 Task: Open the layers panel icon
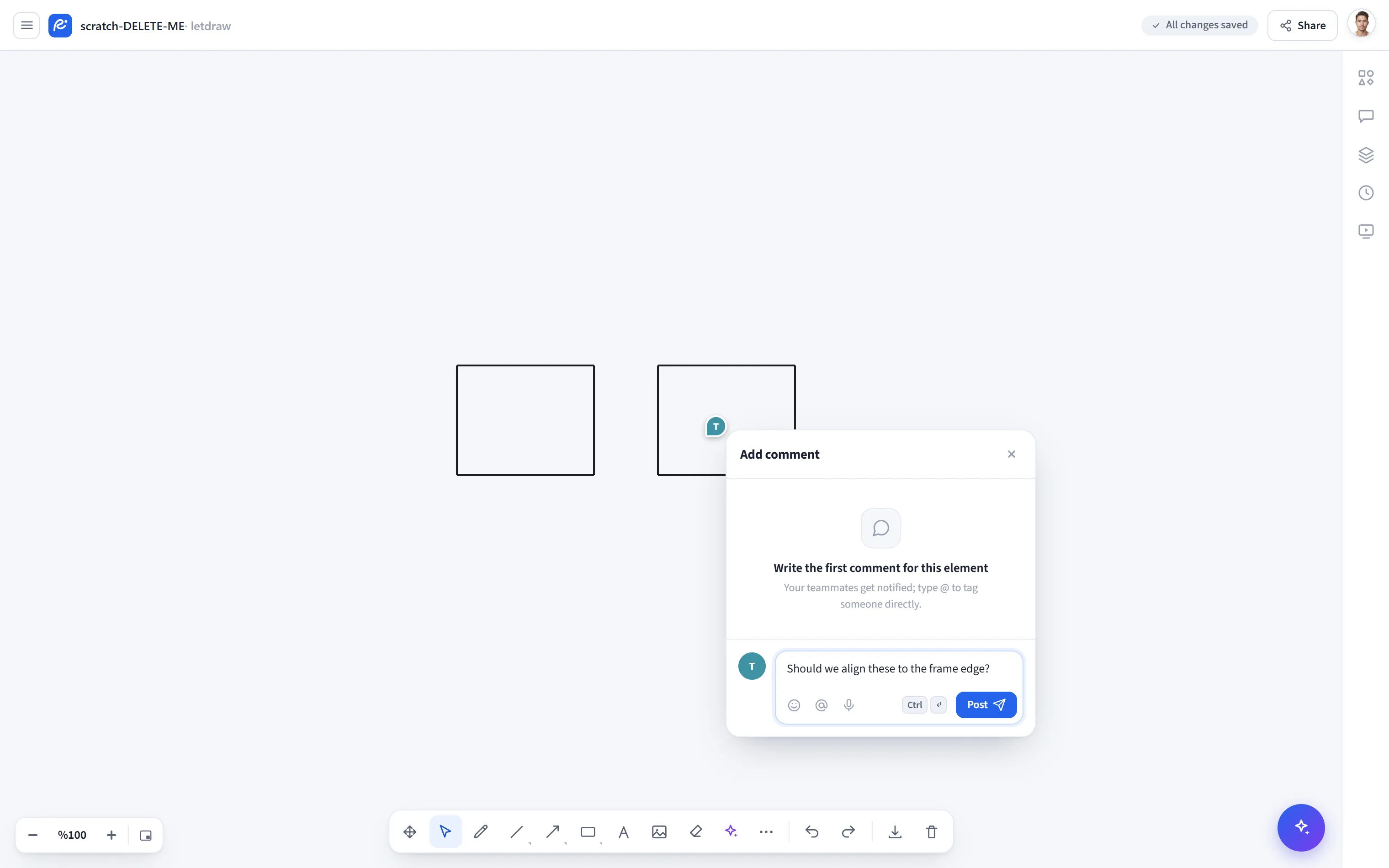[1365, 154]
